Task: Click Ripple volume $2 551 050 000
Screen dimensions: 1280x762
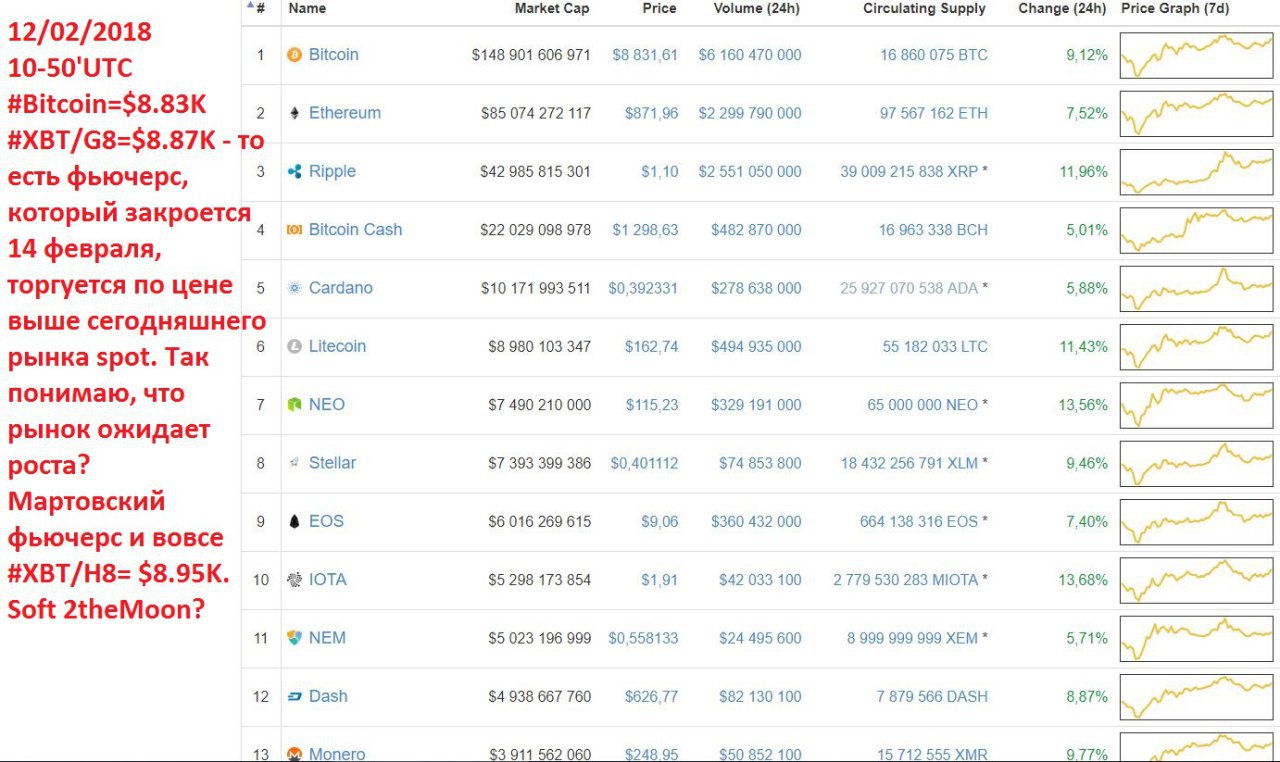Action: (x=750, y=172)
